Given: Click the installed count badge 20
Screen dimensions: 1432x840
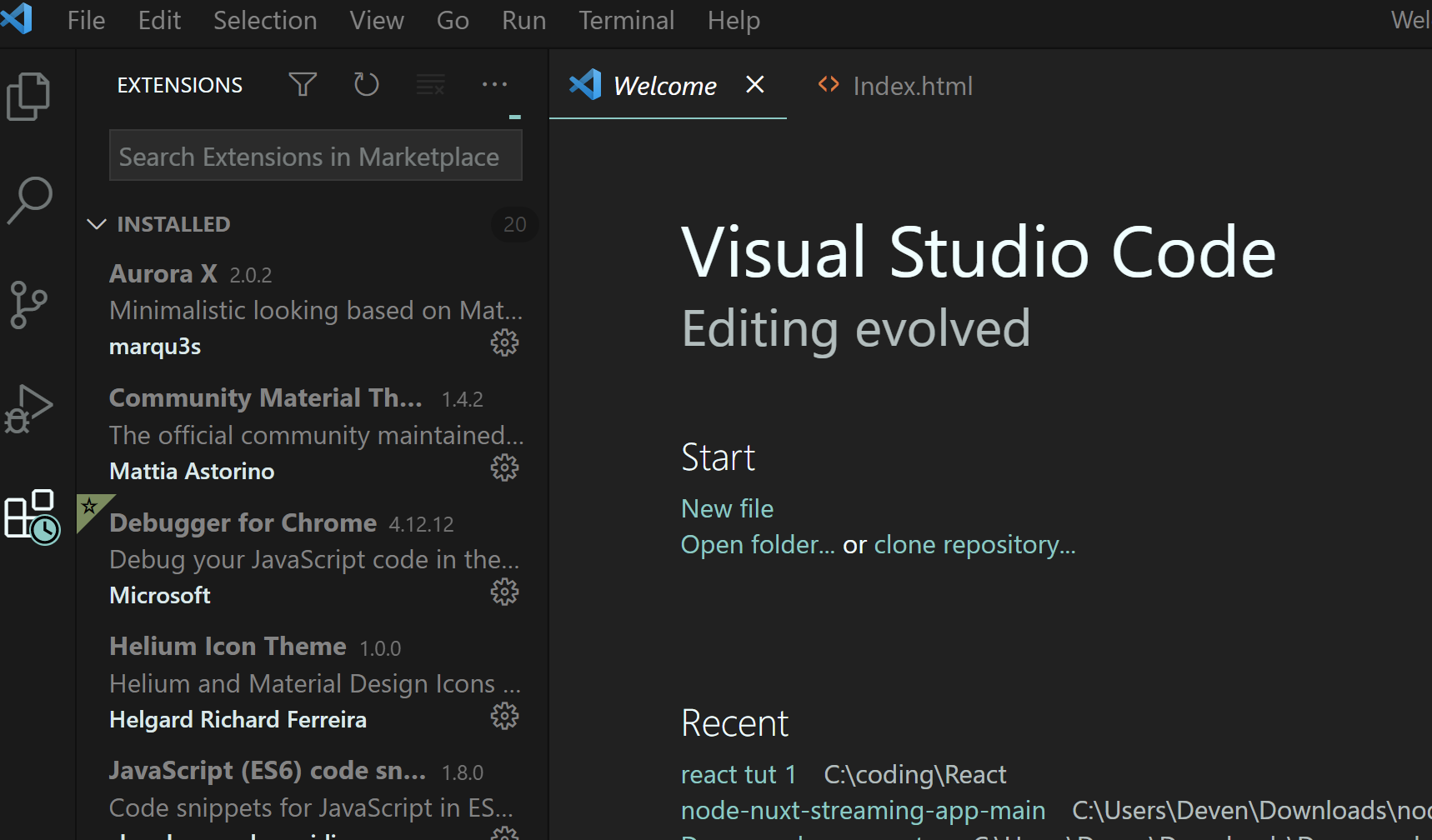Looking at the screenshot, I should pyautogui.click(x=515, y=224).
